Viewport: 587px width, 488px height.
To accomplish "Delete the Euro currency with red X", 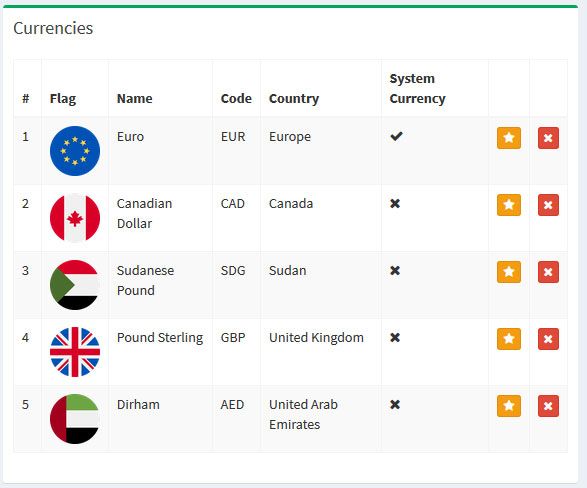I will click(x=548, y=138).
